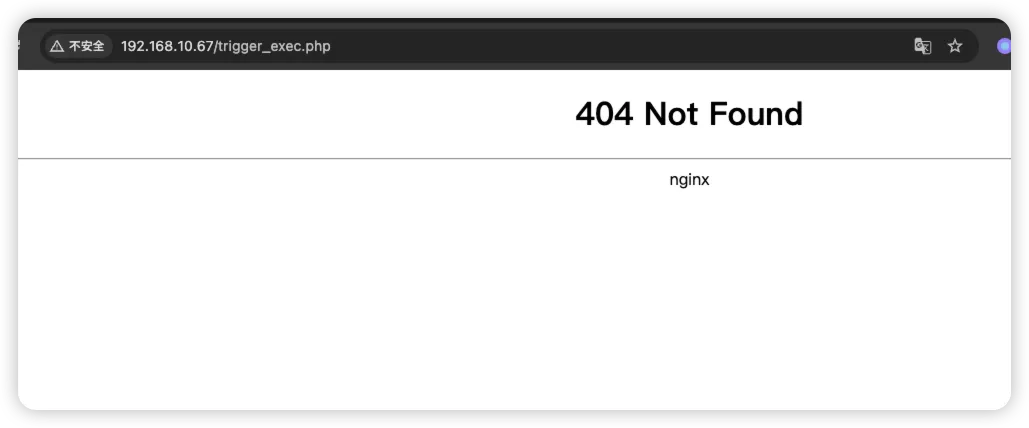This screenshot has height=428, width=1029.
Task: Click the partially visible reload icon at the left edge of the toolbar
Action: (20, 45)
